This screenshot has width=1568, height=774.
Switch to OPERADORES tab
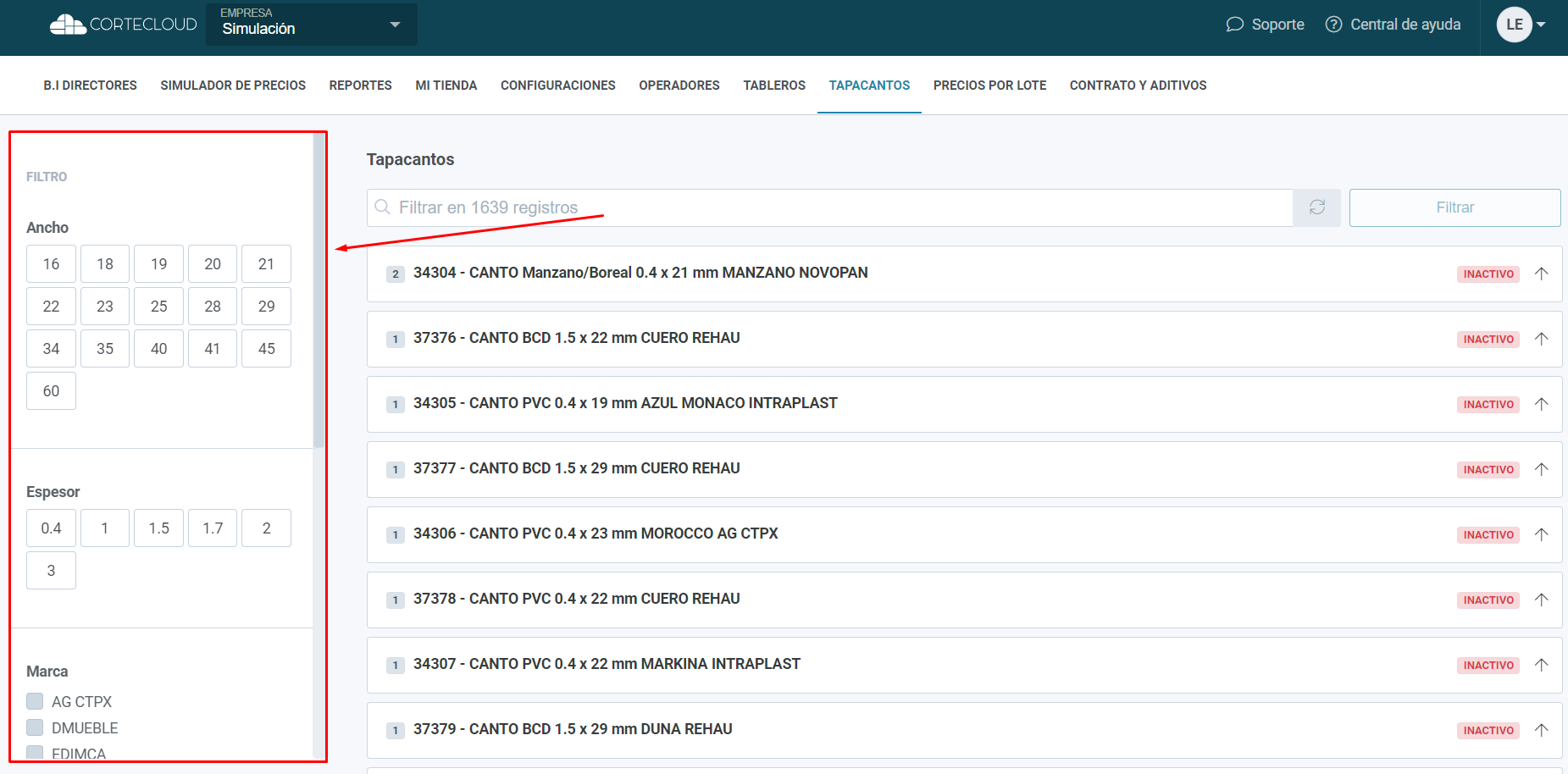coord(679,86)
